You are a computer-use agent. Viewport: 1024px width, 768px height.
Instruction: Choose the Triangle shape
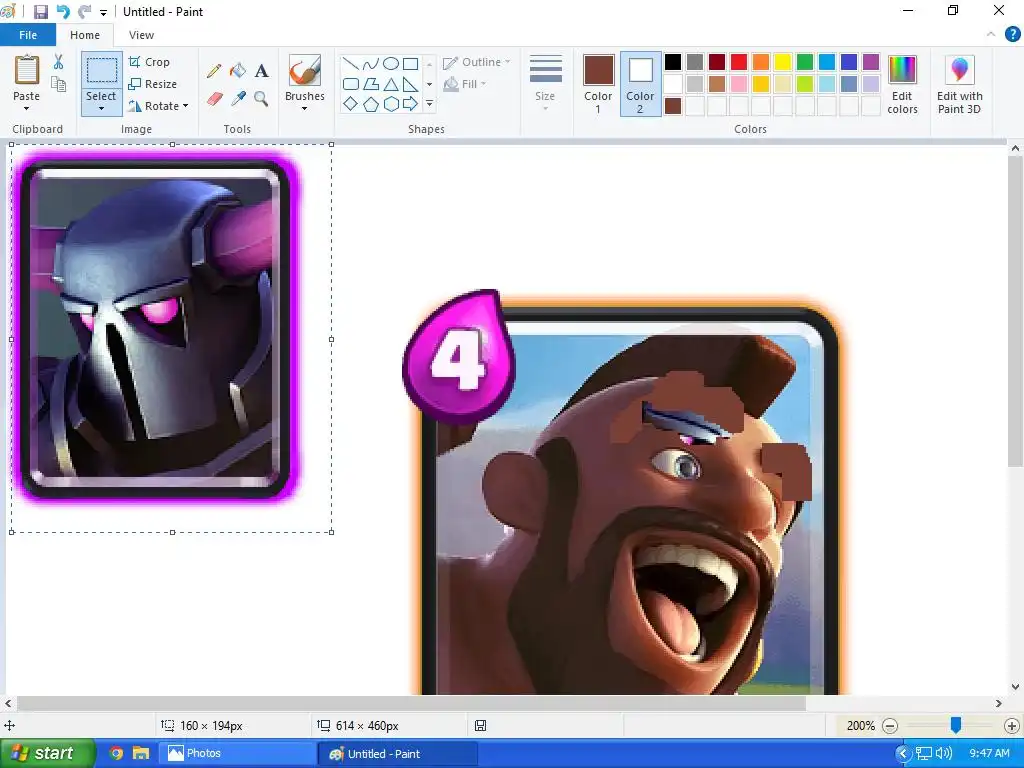click(x=391, y=84)
